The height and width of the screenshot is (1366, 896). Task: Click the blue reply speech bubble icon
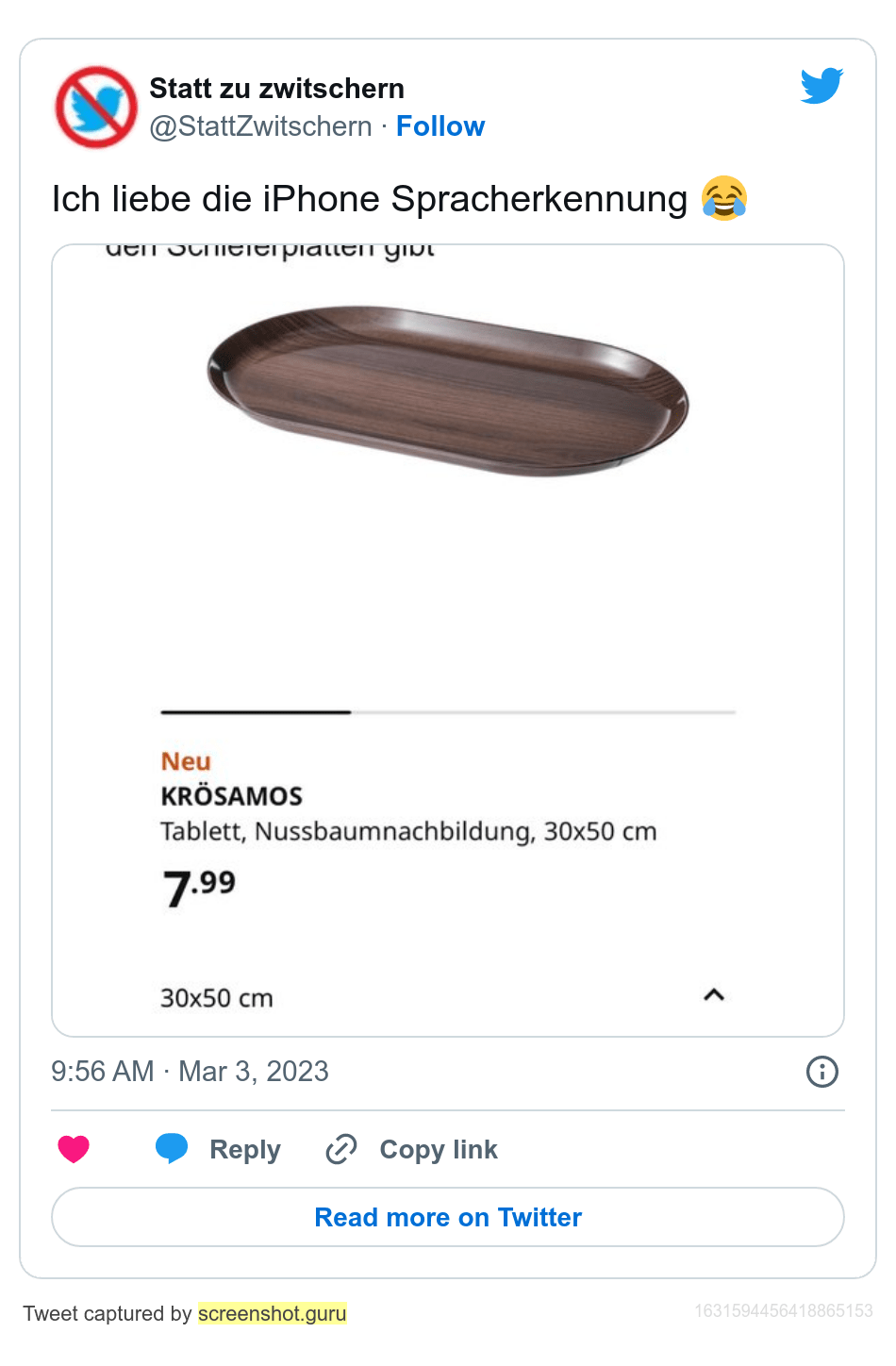click(x=172, y=1148)
